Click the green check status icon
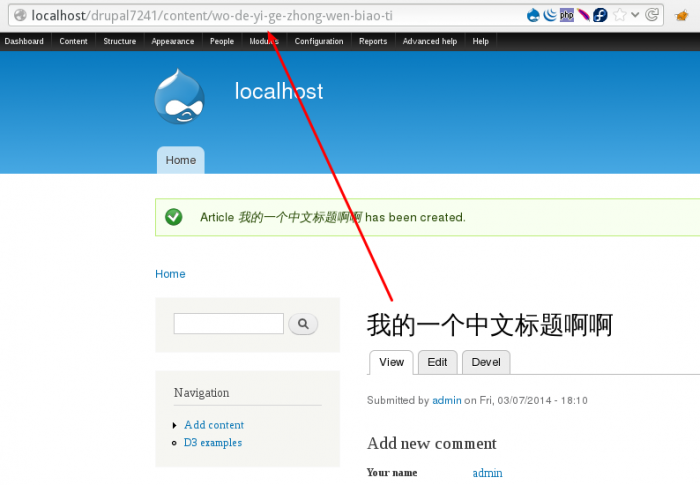 click(174, 217)
